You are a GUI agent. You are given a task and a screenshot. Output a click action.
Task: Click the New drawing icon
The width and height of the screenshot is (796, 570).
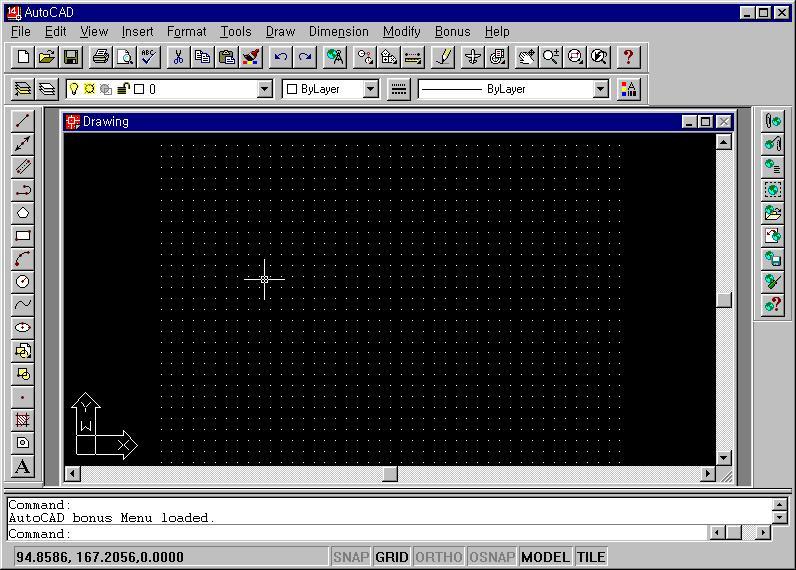(x=23, y=57)
